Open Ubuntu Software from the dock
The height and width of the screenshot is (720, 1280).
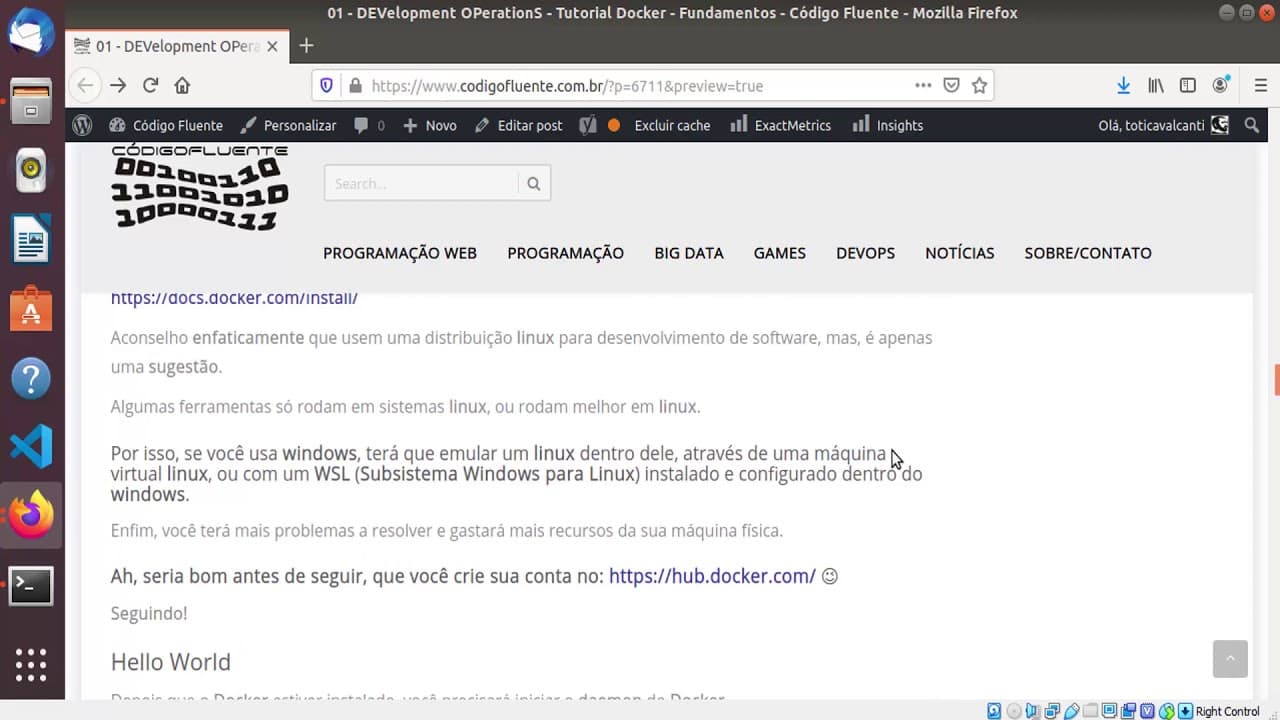(31, 309)
